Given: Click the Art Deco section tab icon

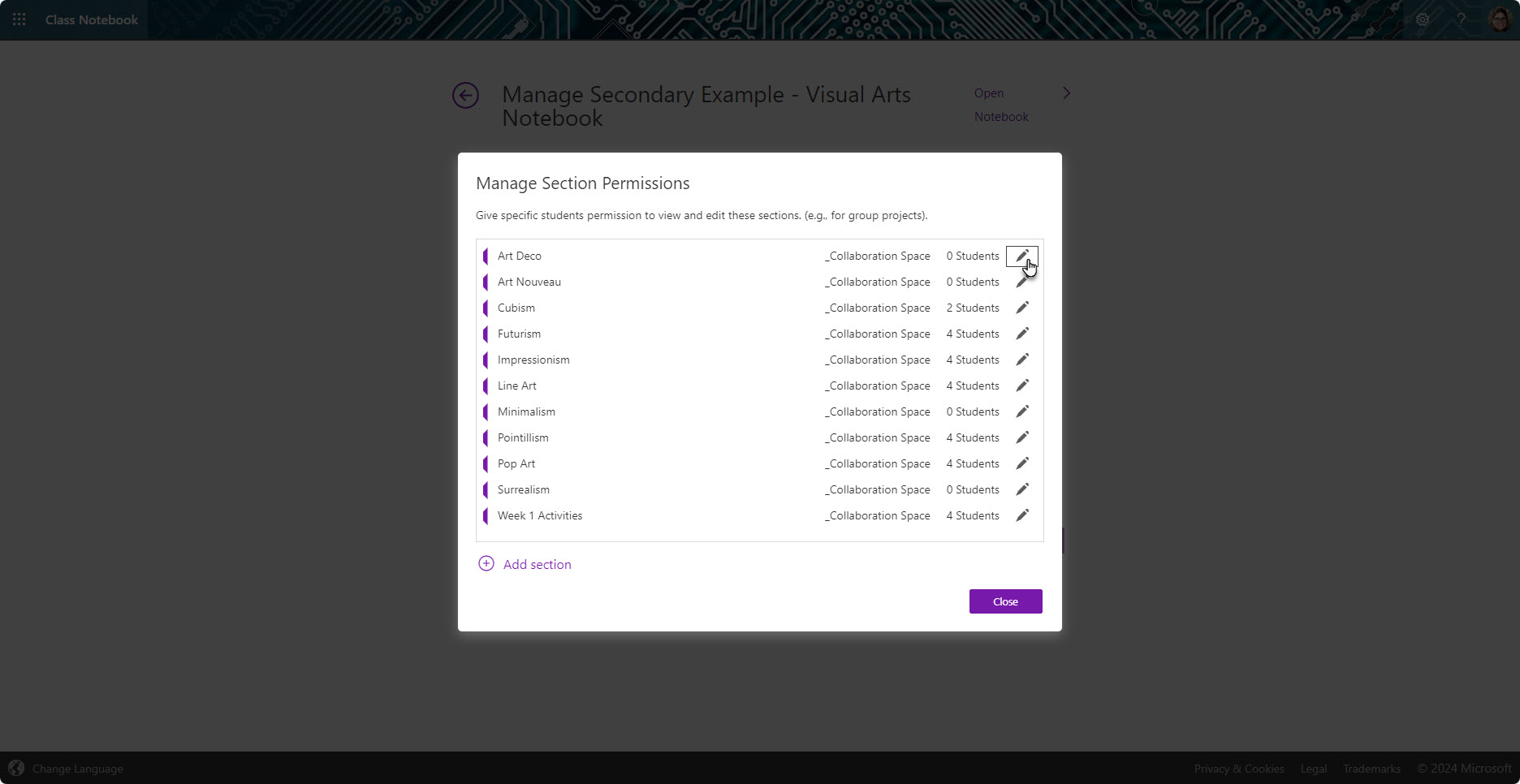Looking at the screenshot, I should point(486,256).
